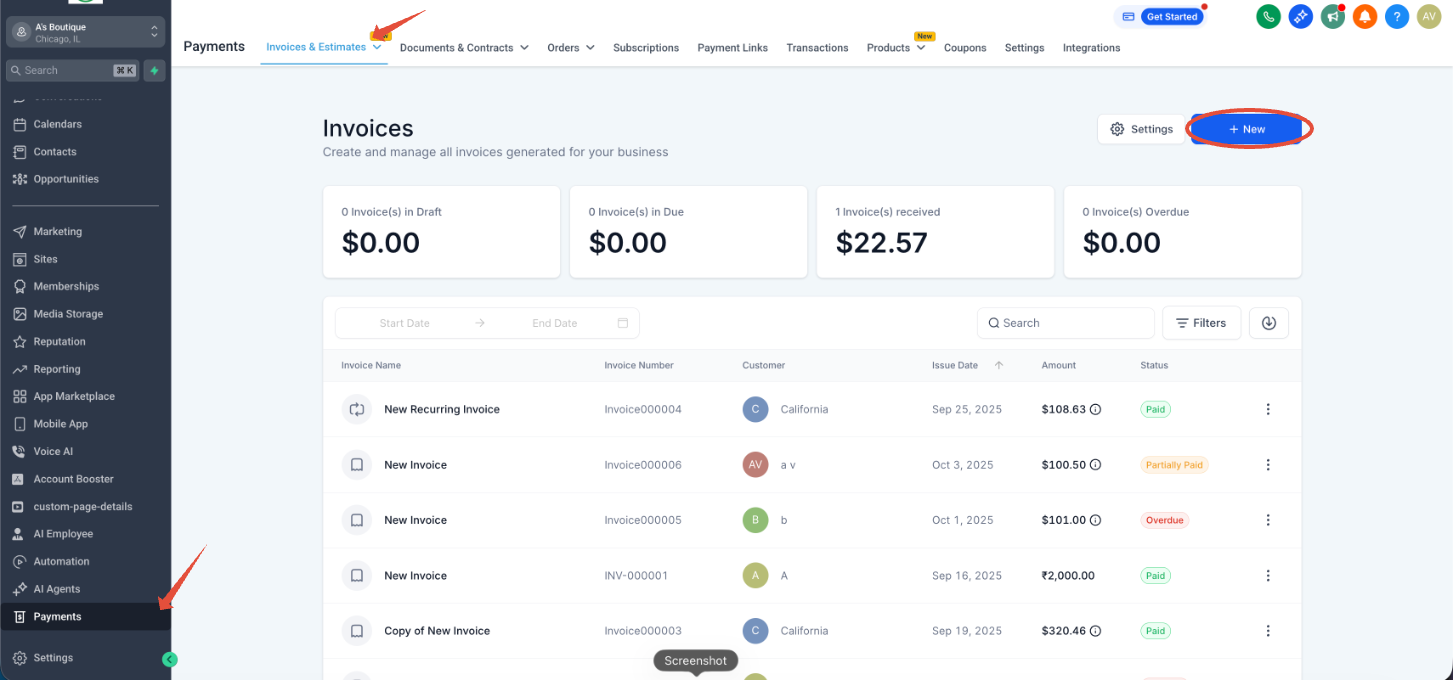Click the download invoices icon
The image size is (1453, 680).
(x=1268, y=323)
